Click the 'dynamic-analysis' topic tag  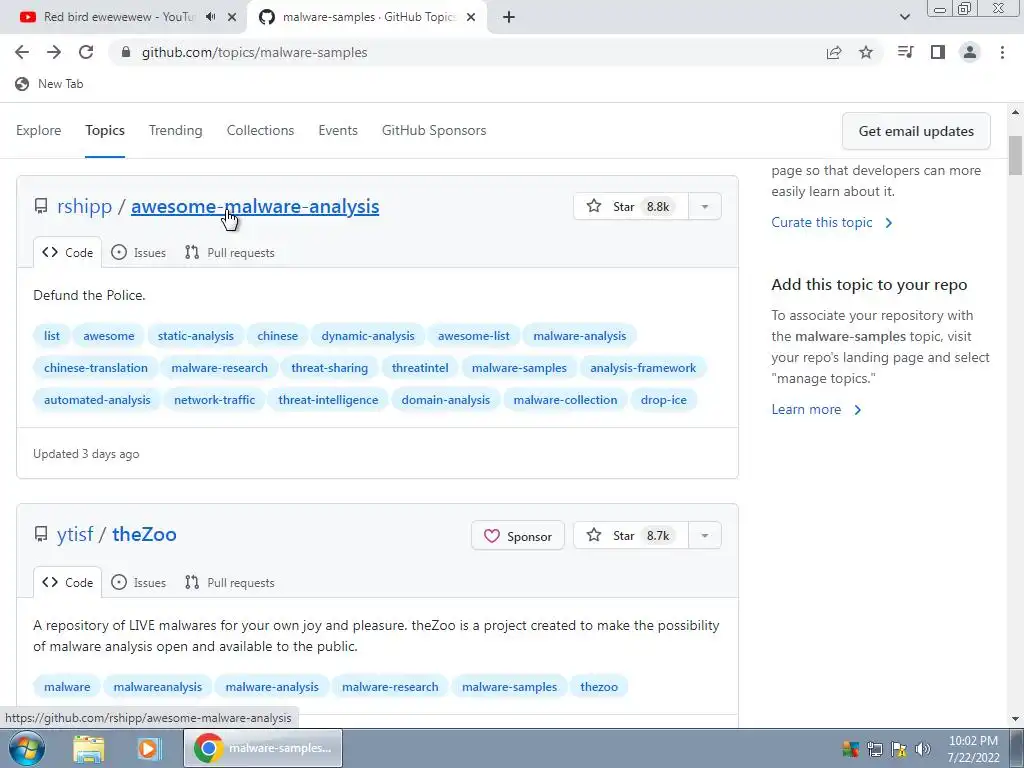pos(368,336)
